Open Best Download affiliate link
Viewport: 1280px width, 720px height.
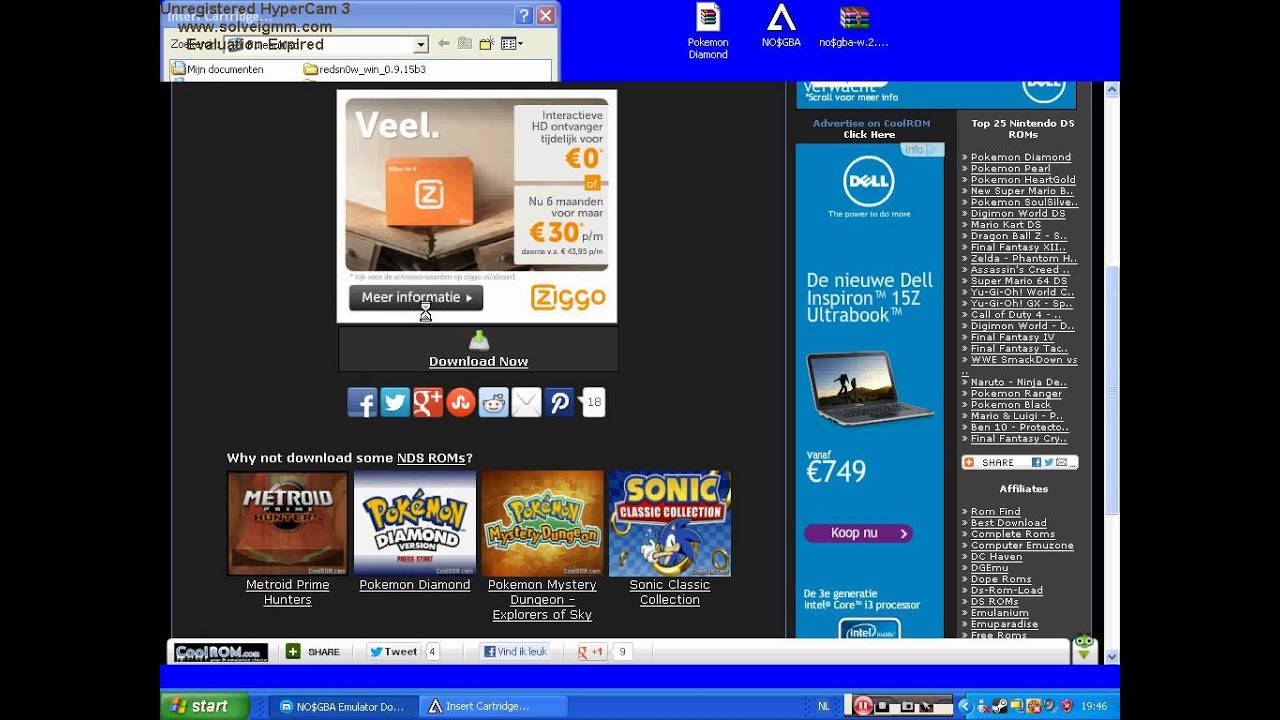click(x=1008, y=522)
